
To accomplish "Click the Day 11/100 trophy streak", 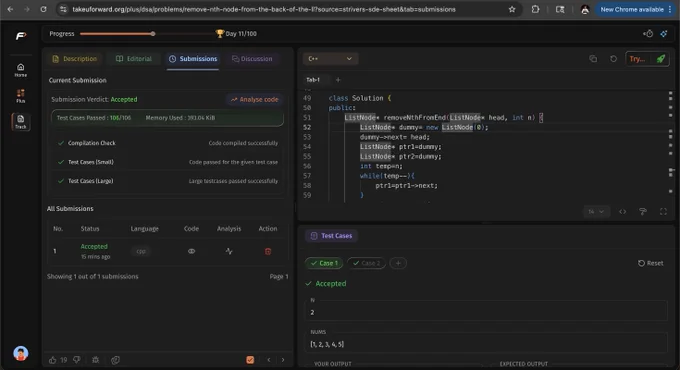I will pos(236,34).
